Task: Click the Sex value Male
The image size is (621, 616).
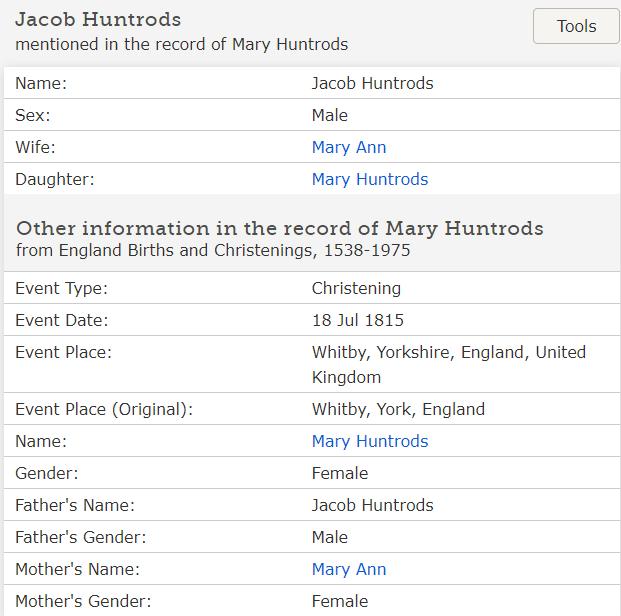Action: coord(329,115)
